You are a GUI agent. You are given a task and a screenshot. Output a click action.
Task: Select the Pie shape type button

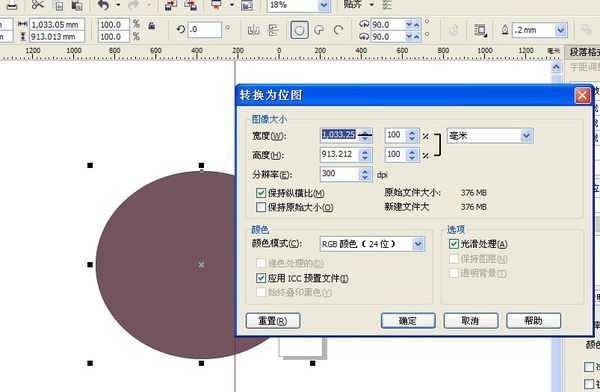(x=319, y=30)
